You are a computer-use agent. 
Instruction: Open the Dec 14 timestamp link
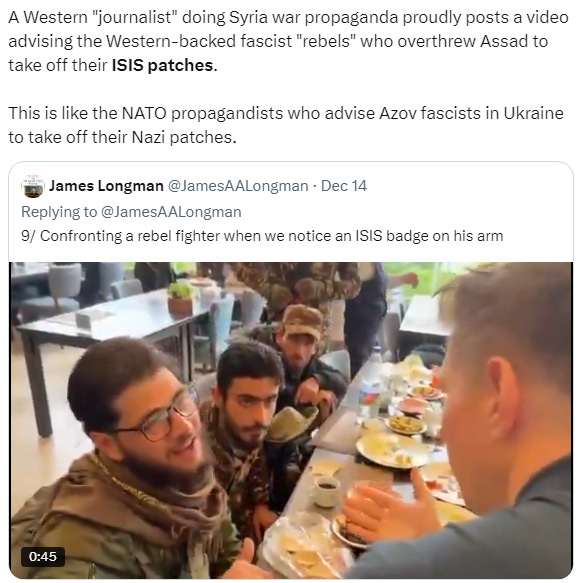click(x=344, y=186)
